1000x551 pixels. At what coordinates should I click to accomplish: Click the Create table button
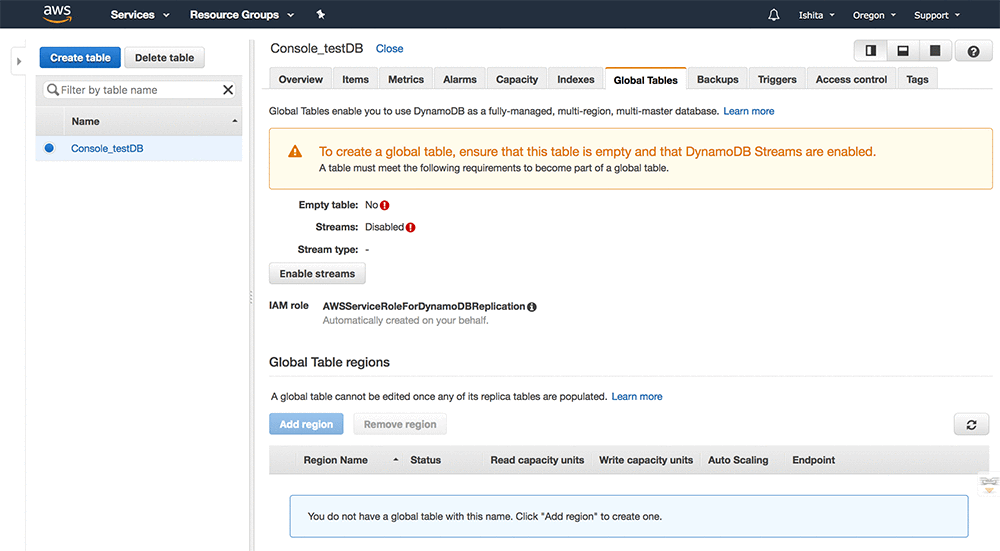click(x=80, y=57)
